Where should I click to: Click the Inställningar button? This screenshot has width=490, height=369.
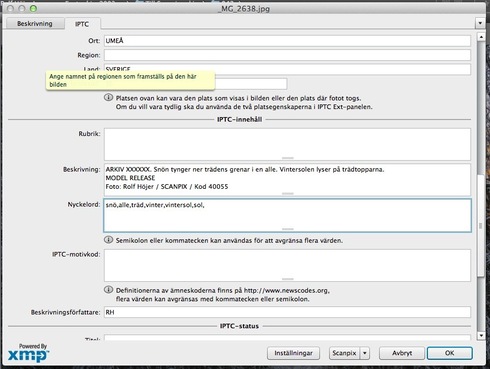[293, 353]
